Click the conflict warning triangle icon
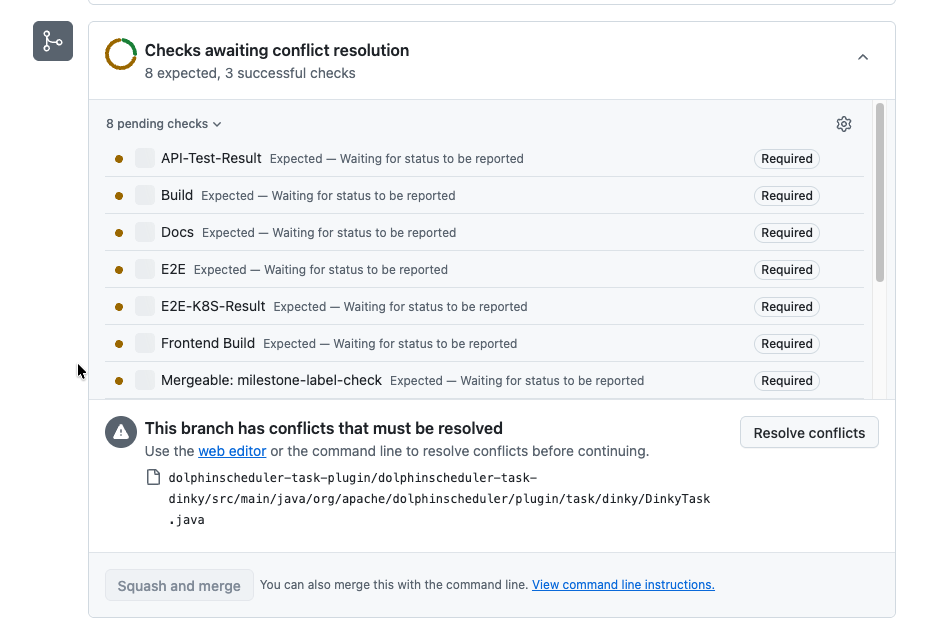This screenshot has width=939, height=624. [121, 432]
